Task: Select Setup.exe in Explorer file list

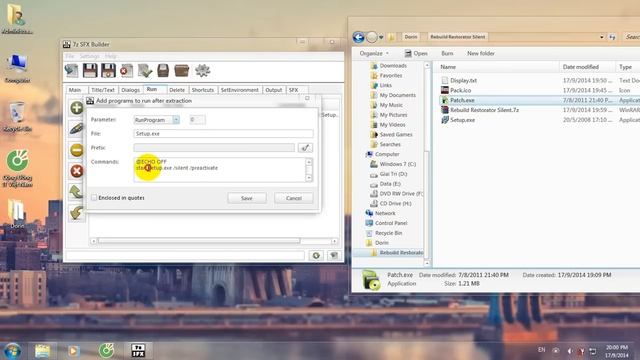Action: pos(462,120)
